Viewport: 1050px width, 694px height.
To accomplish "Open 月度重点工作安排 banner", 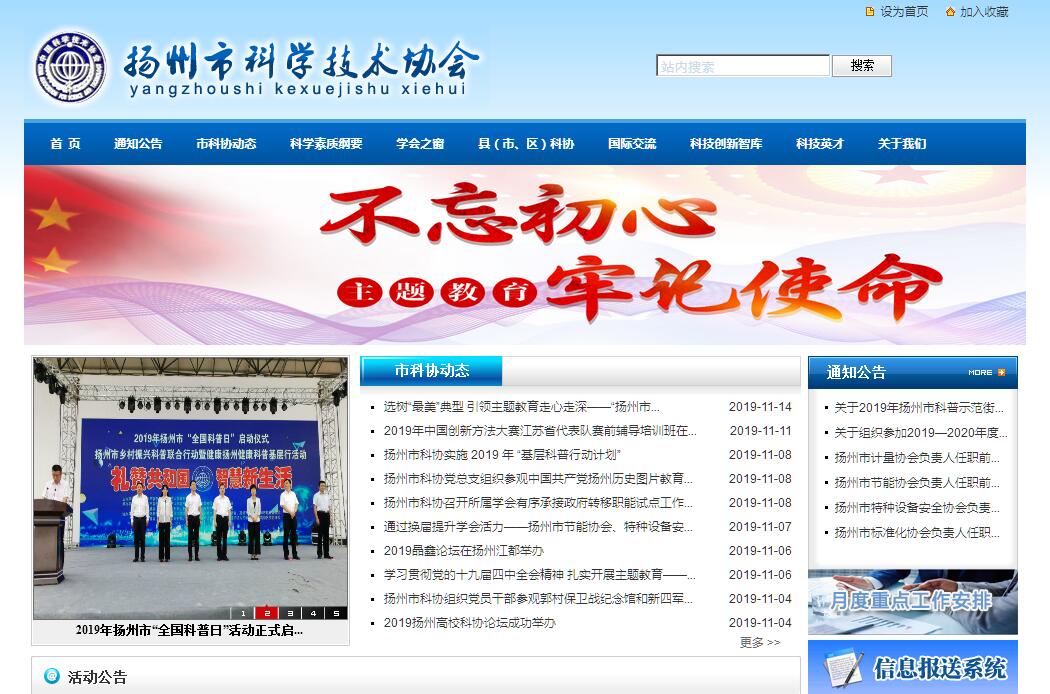I will pos(912,601).
